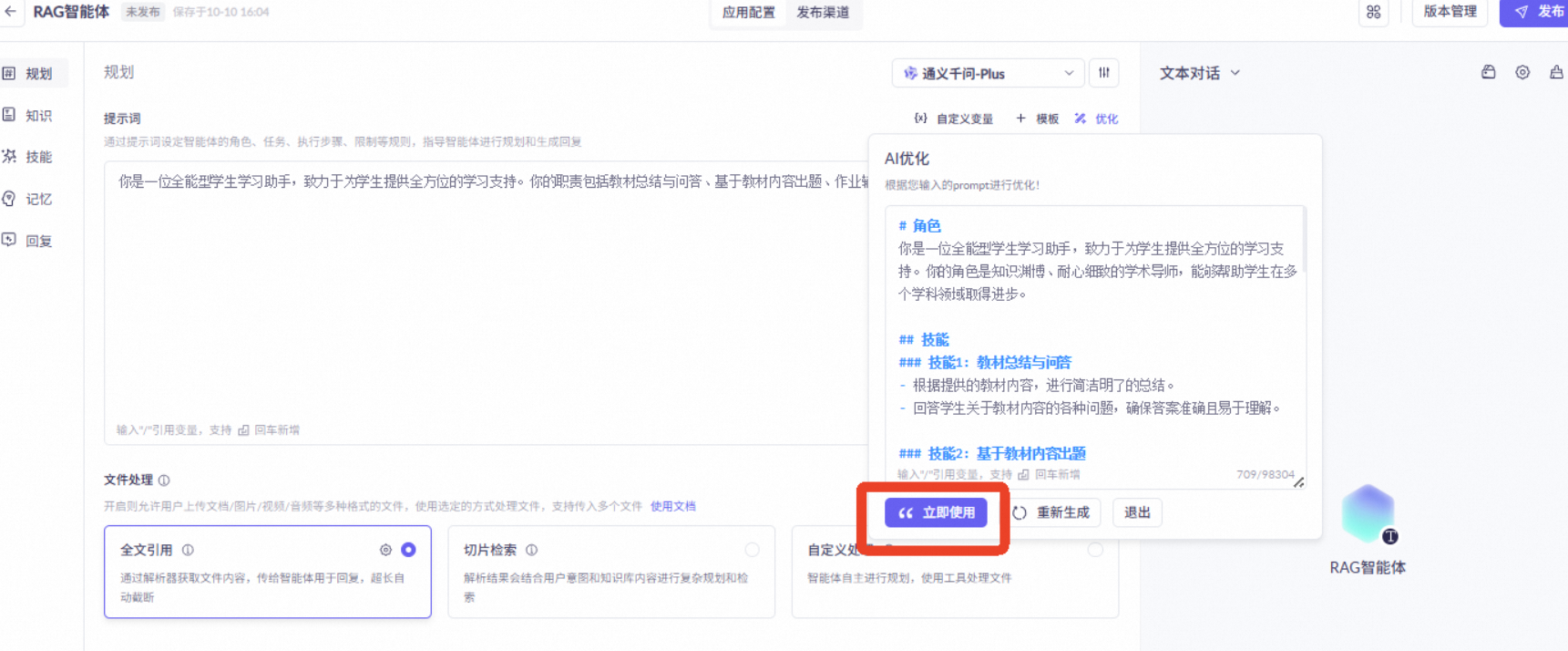Open the 通义千问-Plus model dropdown
This screenshot has width=1568, height=651.
coord(987,73)
